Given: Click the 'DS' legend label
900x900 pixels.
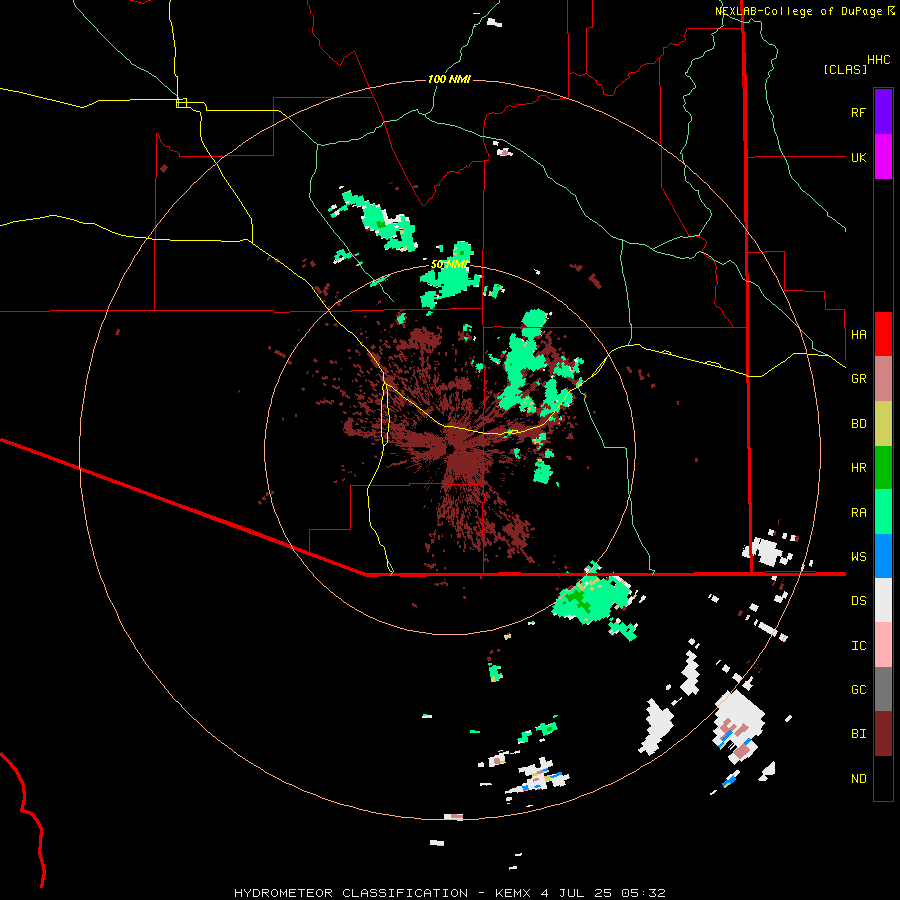Looking at the screenshot, I should tap(858, 601).
